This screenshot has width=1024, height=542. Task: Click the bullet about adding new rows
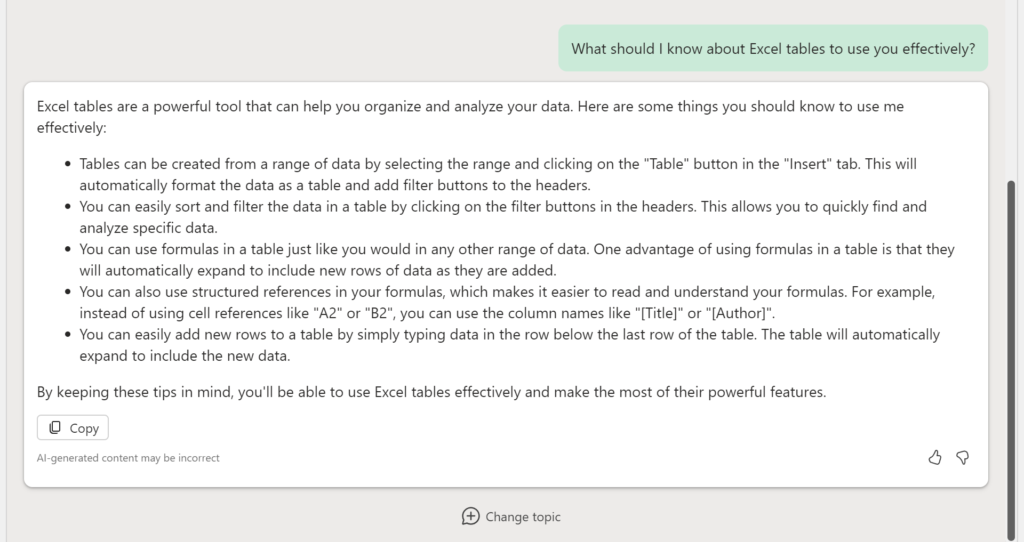(500, 345)
